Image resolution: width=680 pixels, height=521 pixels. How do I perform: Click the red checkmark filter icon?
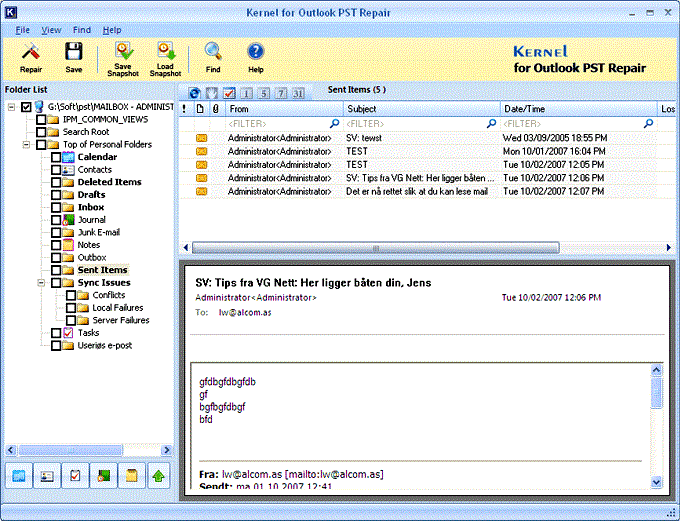click(x=229, y=93)
